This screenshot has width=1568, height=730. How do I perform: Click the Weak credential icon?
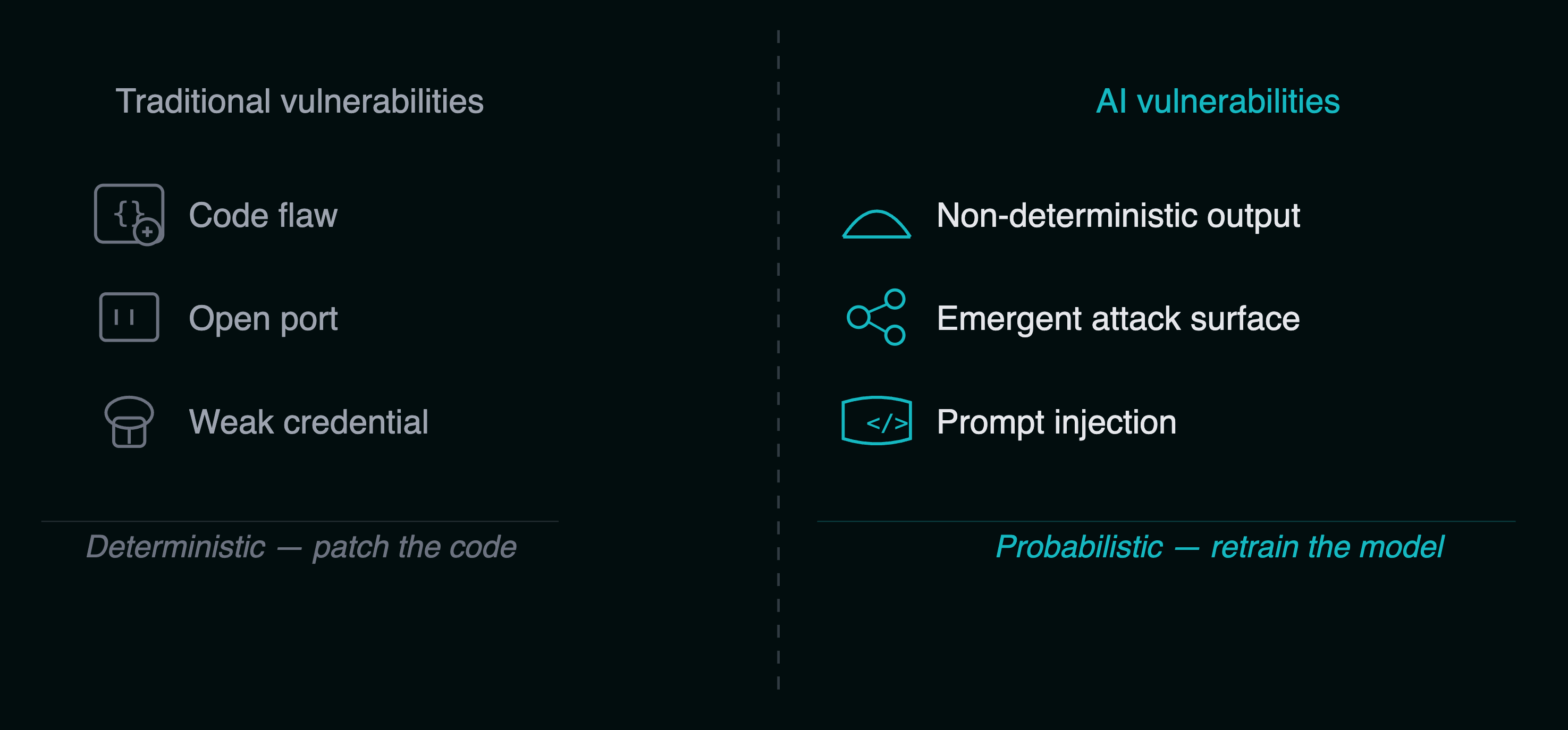point(129,421)
